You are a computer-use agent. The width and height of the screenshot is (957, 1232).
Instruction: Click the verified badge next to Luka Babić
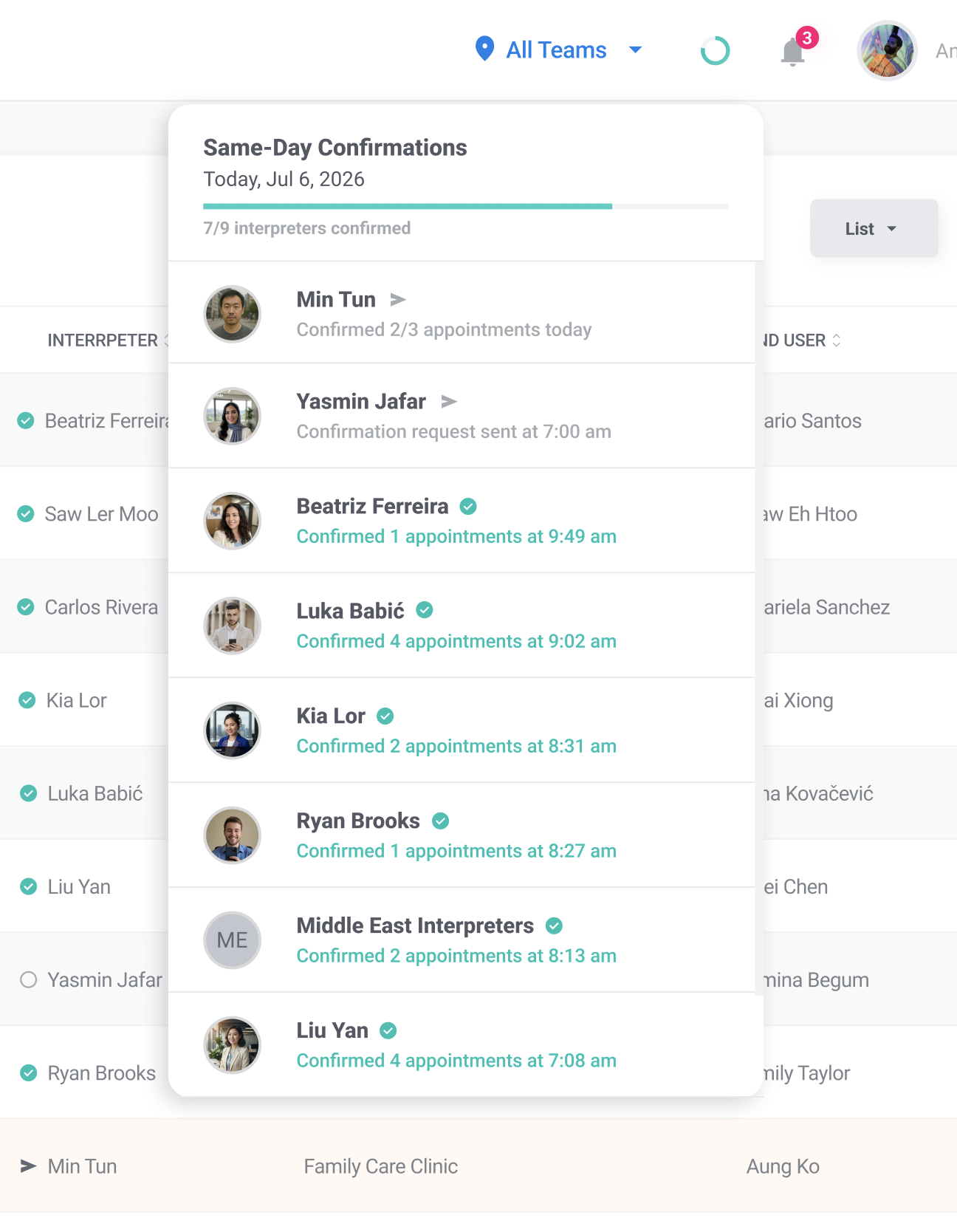click(x=425, y=610)
